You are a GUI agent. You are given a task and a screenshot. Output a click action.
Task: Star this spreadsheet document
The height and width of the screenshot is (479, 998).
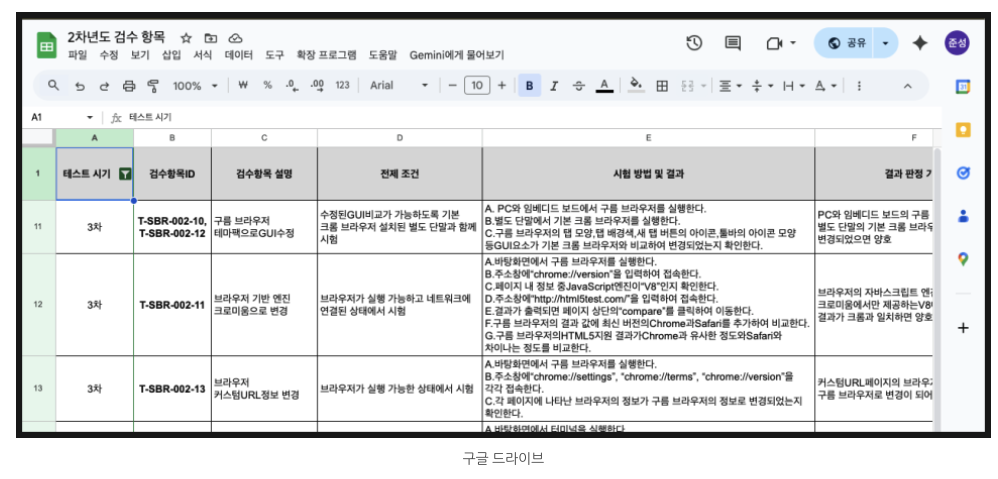click(x=186, y=37)
